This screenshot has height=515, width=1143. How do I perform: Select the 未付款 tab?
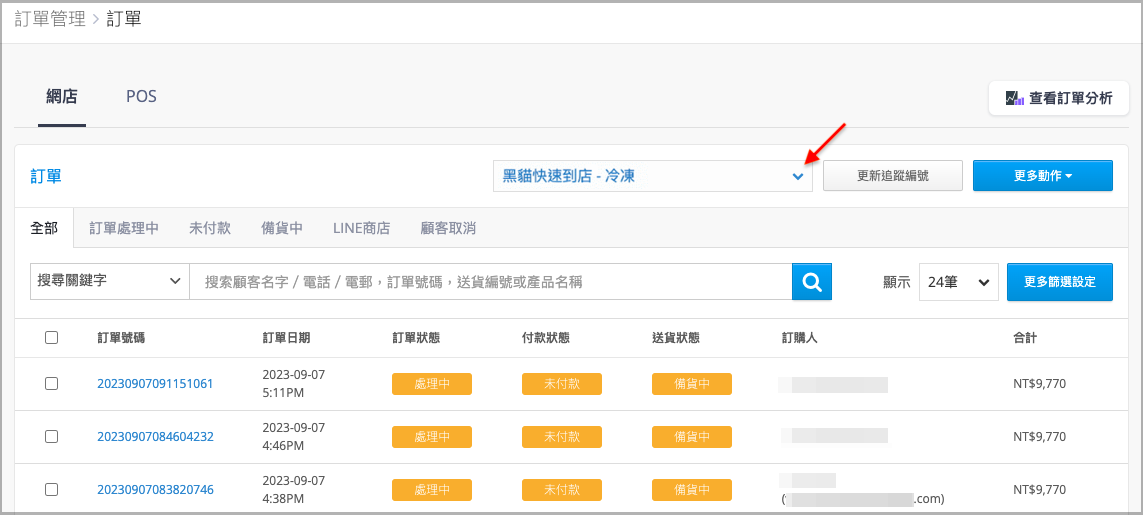pyautogui.click(x=210, y=228)
